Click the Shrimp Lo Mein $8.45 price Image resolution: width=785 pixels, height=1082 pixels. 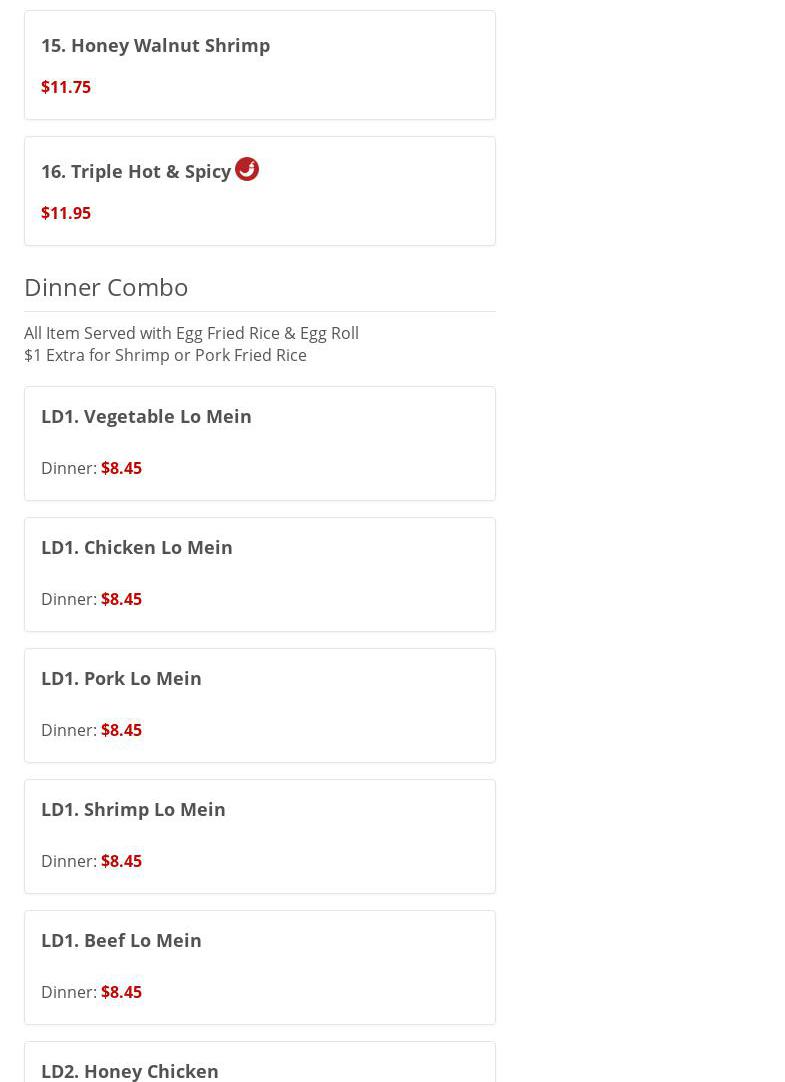pyautogui.click(x=121, y=861)
